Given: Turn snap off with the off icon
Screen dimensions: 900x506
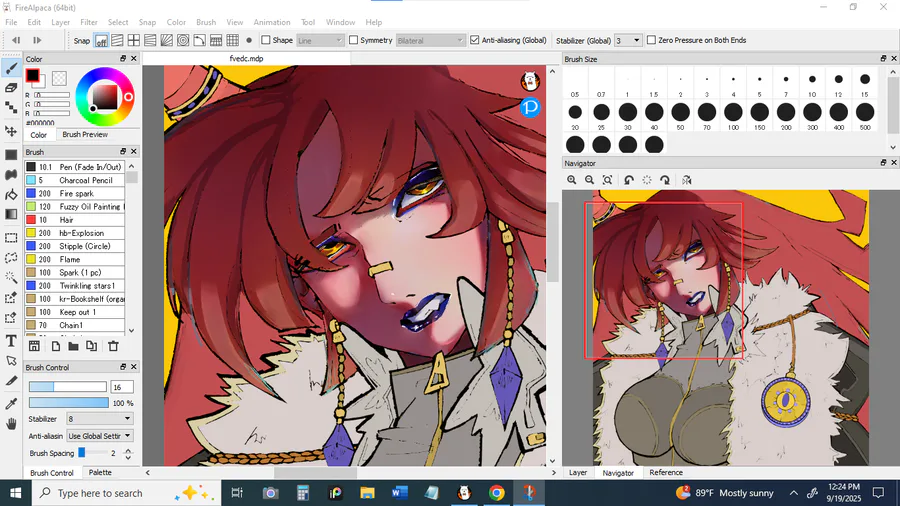Looking at the screenshot, I should pyautogui.click(x=101, y=41).
